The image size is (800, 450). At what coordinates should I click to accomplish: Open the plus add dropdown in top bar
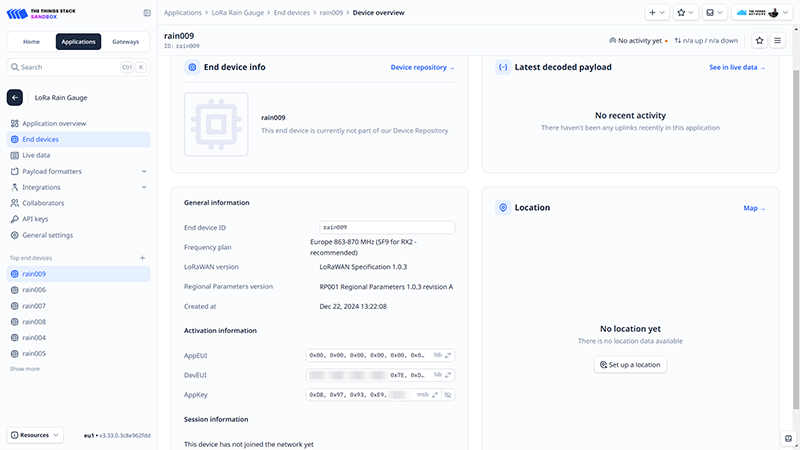pos(657,13)
